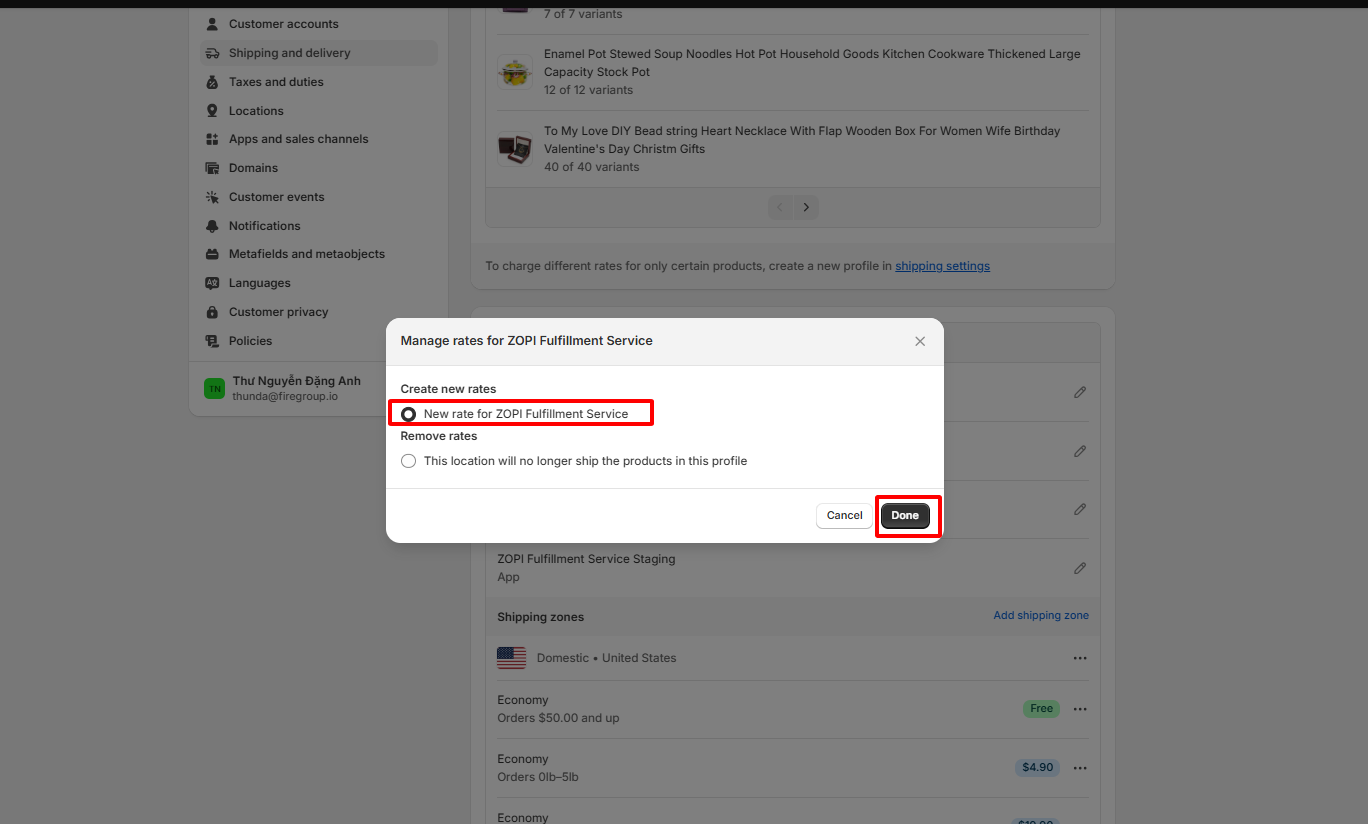Open Taxes and duties settings
This screenshot has height=824, width=1368.
(276, 82)
